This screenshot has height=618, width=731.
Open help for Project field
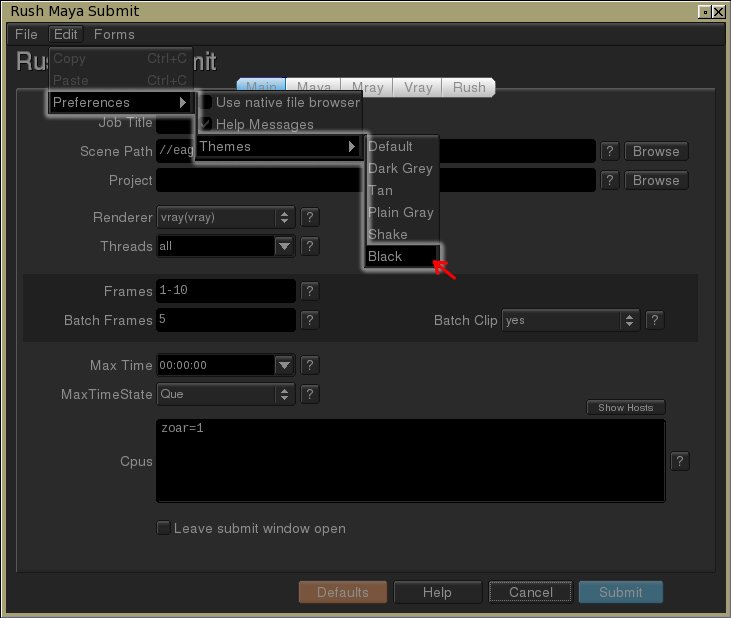[x=609, y=180]
